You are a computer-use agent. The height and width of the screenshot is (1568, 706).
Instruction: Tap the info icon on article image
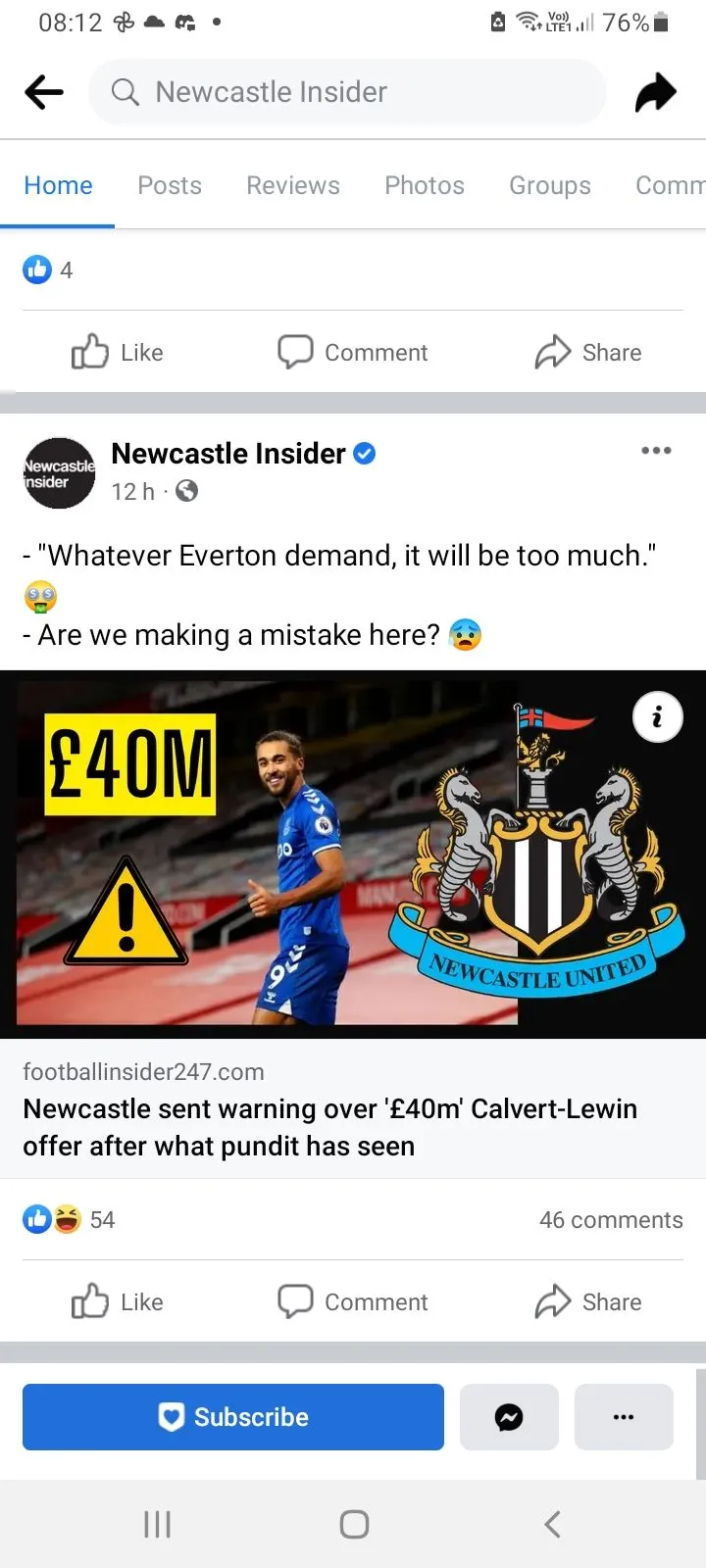[657, 717]
